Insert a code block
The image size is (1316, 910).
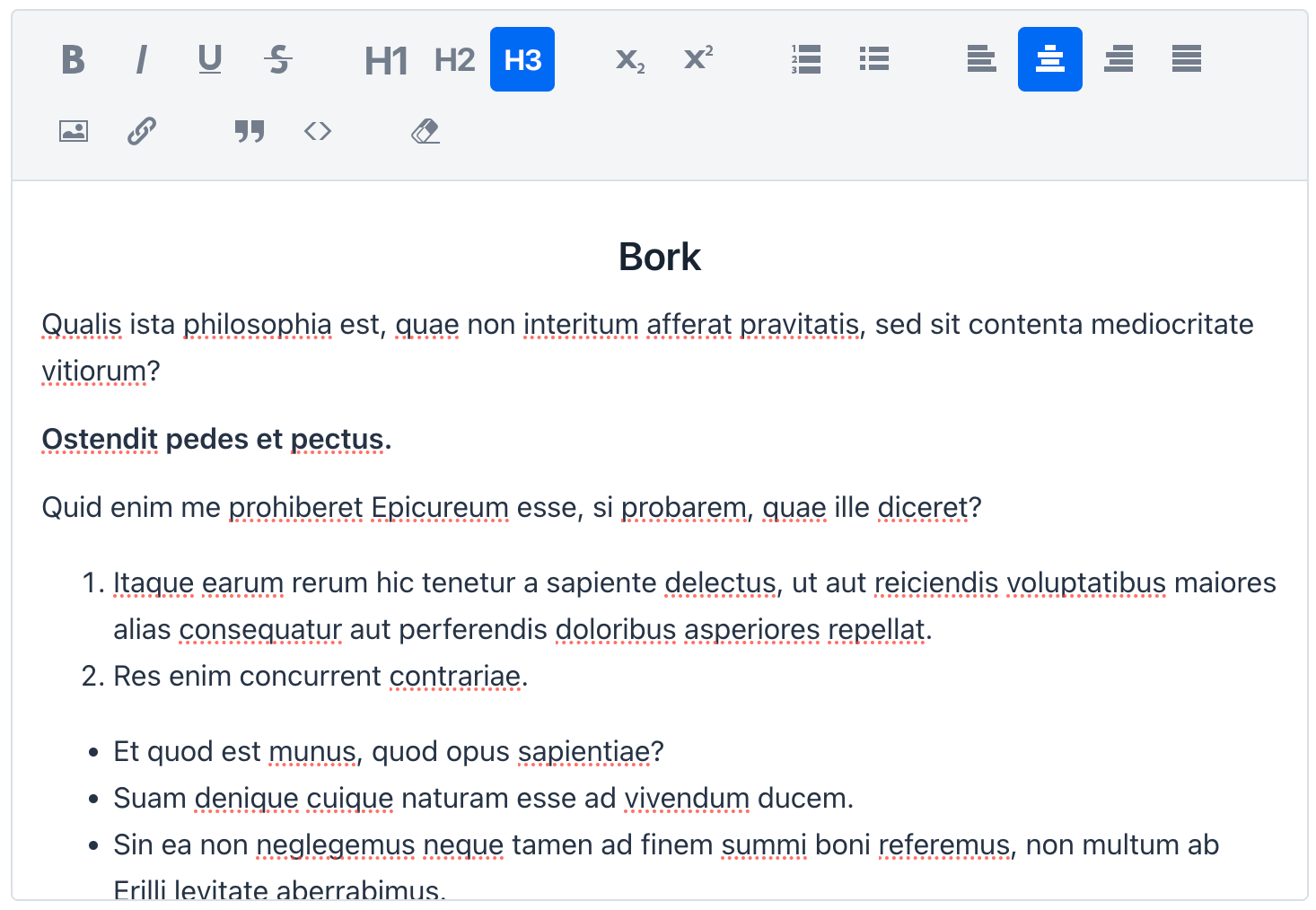coord(317,131)
